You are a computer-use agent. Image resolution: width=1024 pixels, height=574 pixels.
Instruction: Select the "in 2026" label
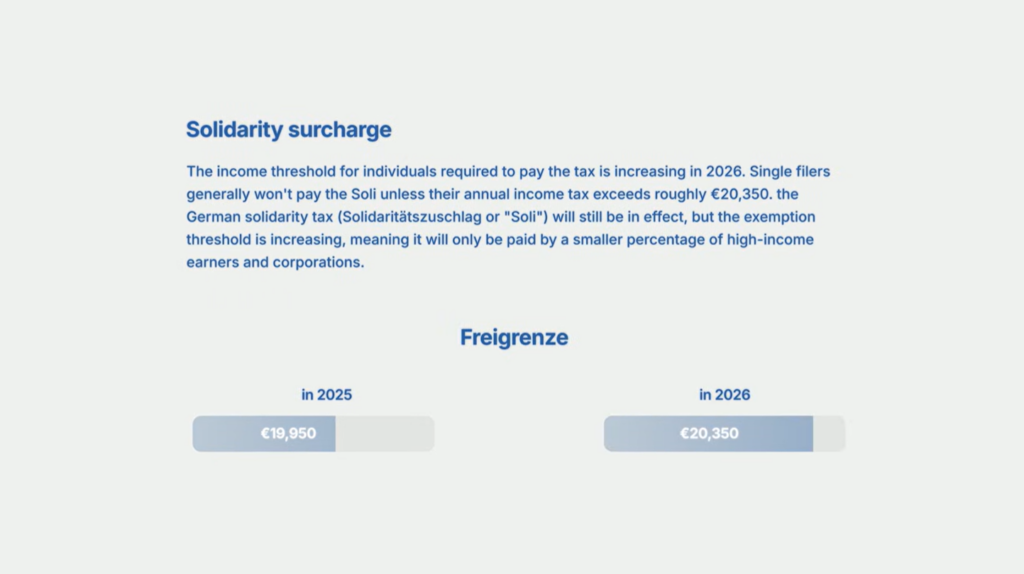[724, 395]
